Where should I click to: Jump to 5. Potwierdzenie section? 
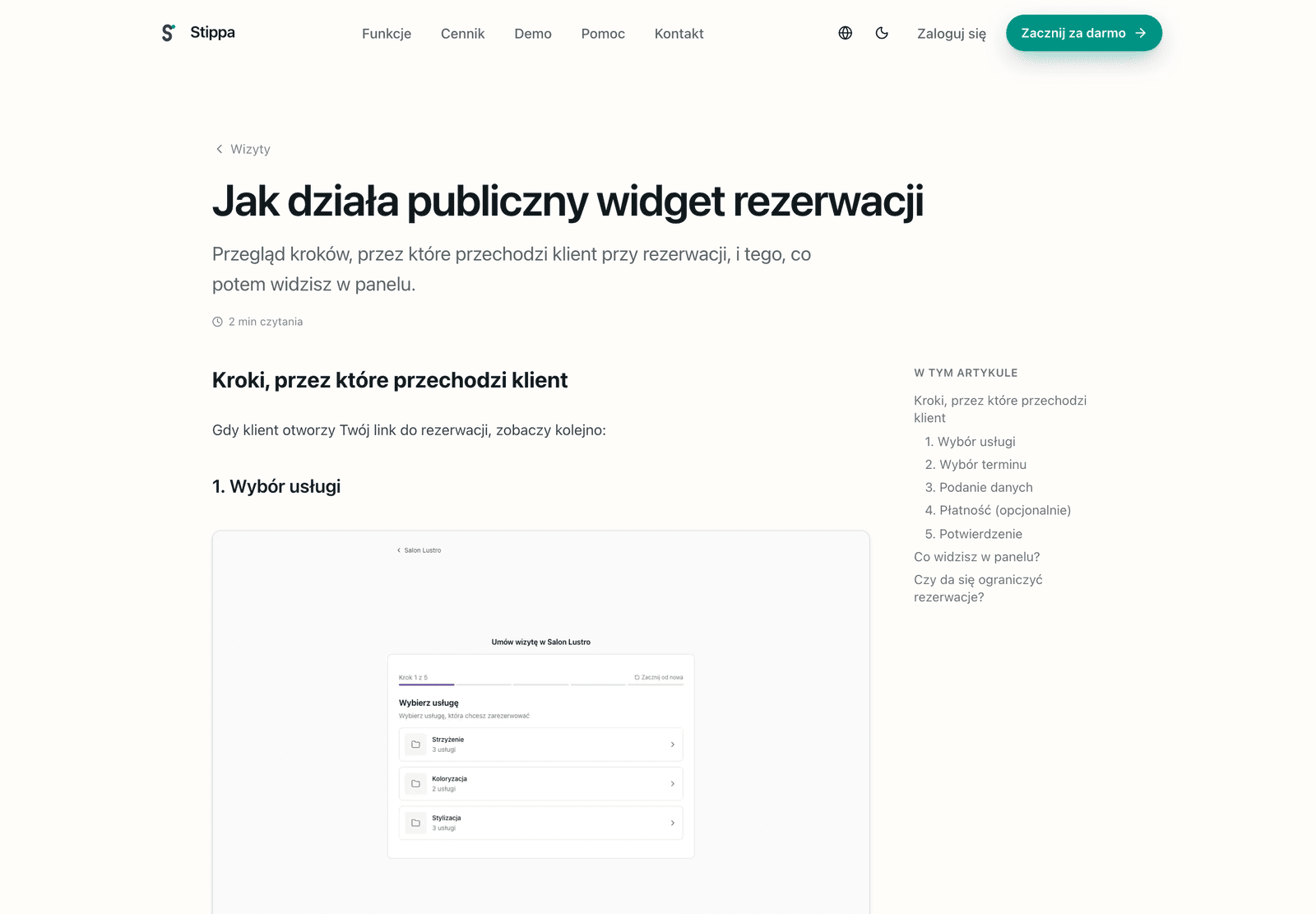pyautogui.click(x=973, y=534)
